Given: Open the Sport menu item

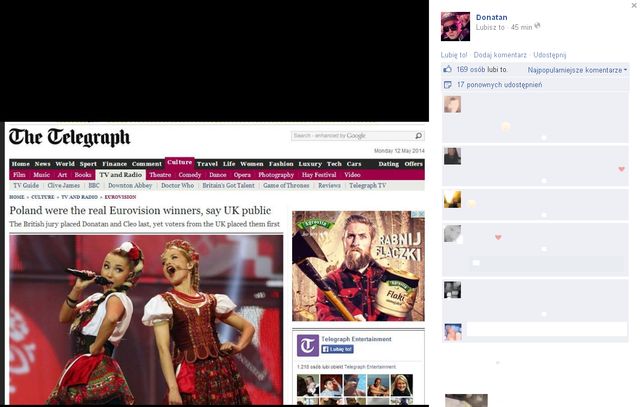Looking at the screenshot, I should pos(88,164).
